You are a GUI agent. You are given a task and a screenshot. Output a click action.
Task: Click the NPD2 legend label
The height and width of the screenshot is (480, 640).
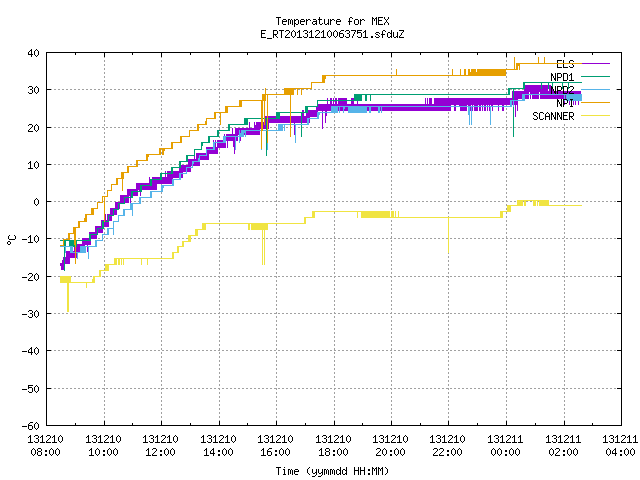(562, 90)
